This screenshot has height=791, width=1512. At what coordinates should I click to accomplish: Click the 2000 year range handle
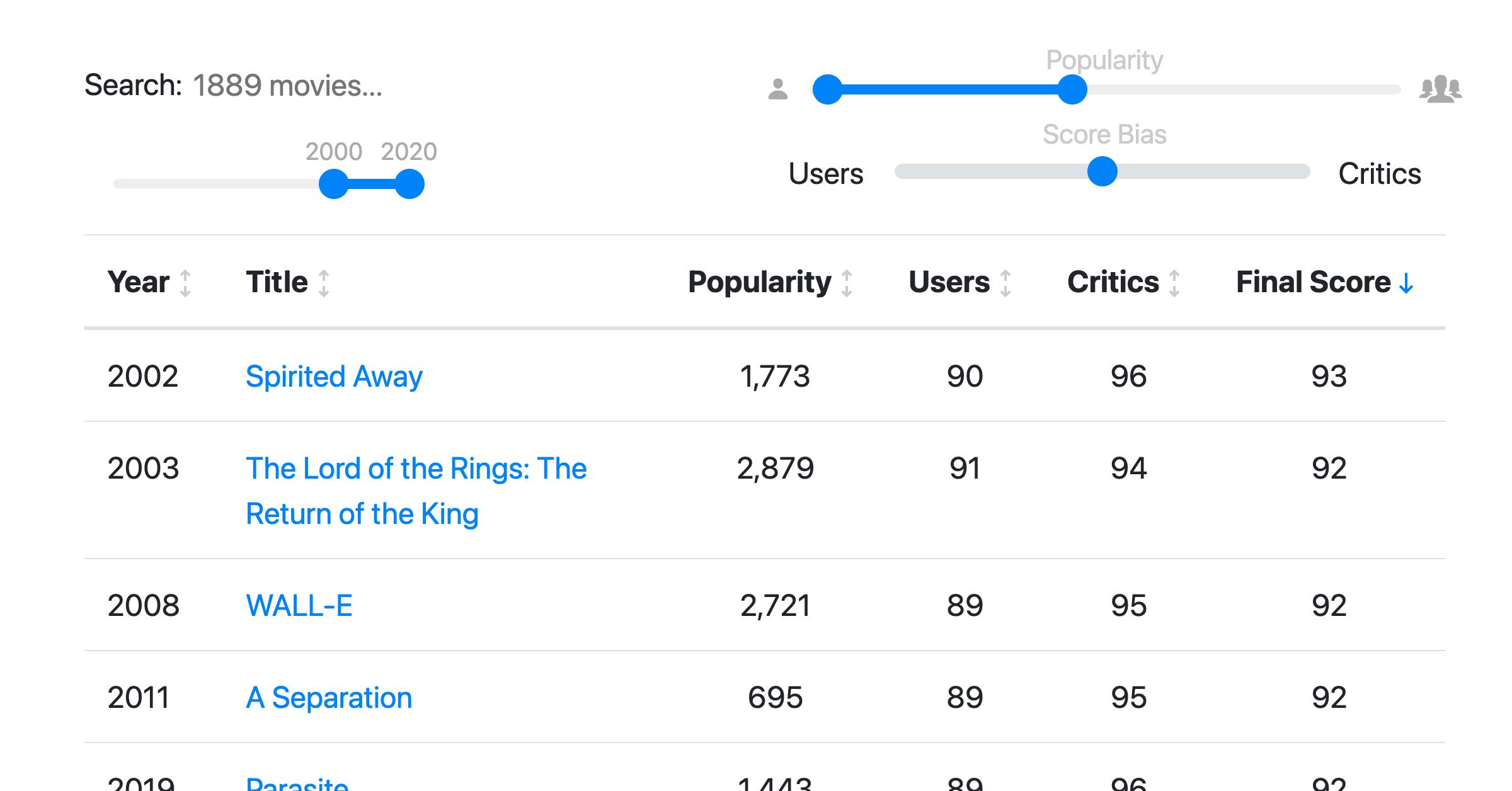(x=334, y=184)
